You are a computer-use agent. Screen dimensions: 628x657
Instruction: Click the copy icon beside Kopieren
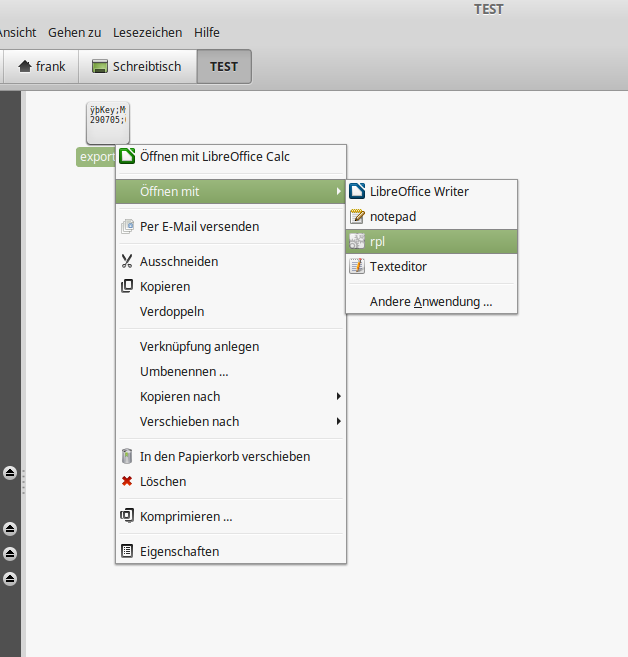point(127,286)
